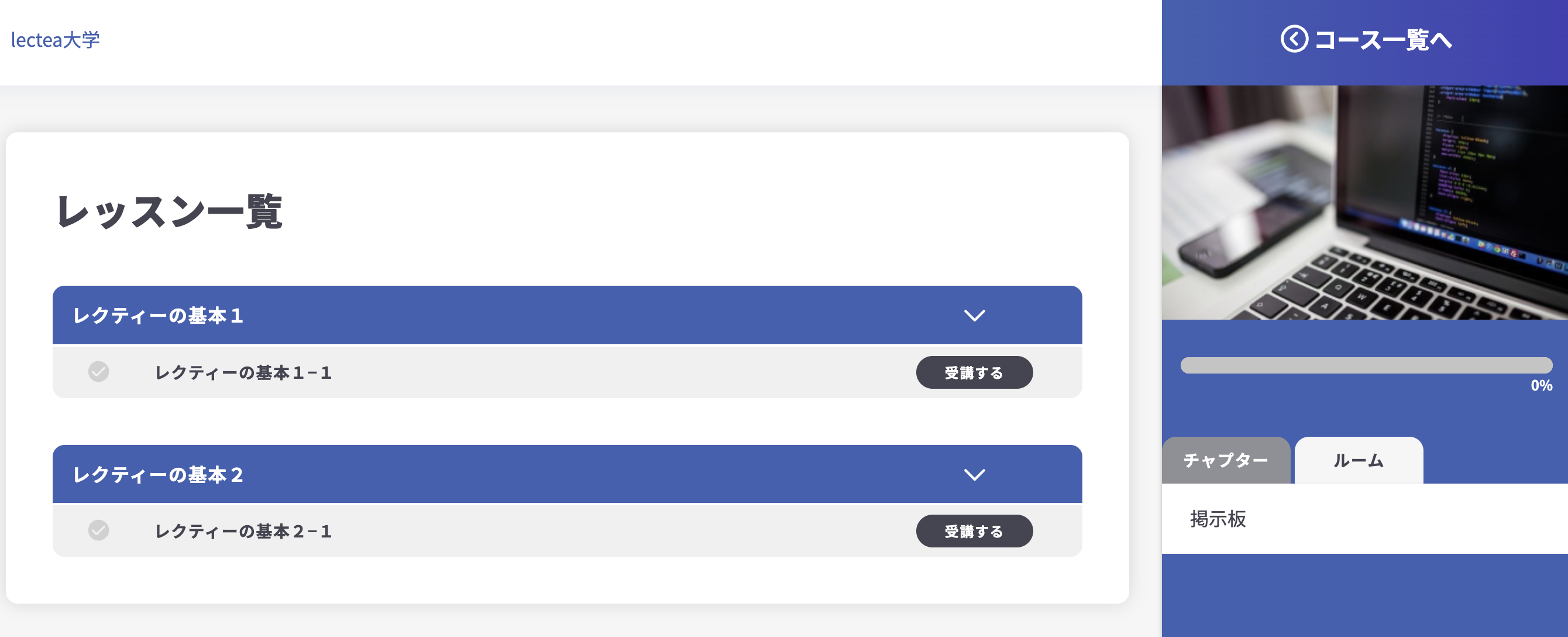Collapse the レクティーの基本２ chapter
1568x637 pixels.
pos(976,474)
